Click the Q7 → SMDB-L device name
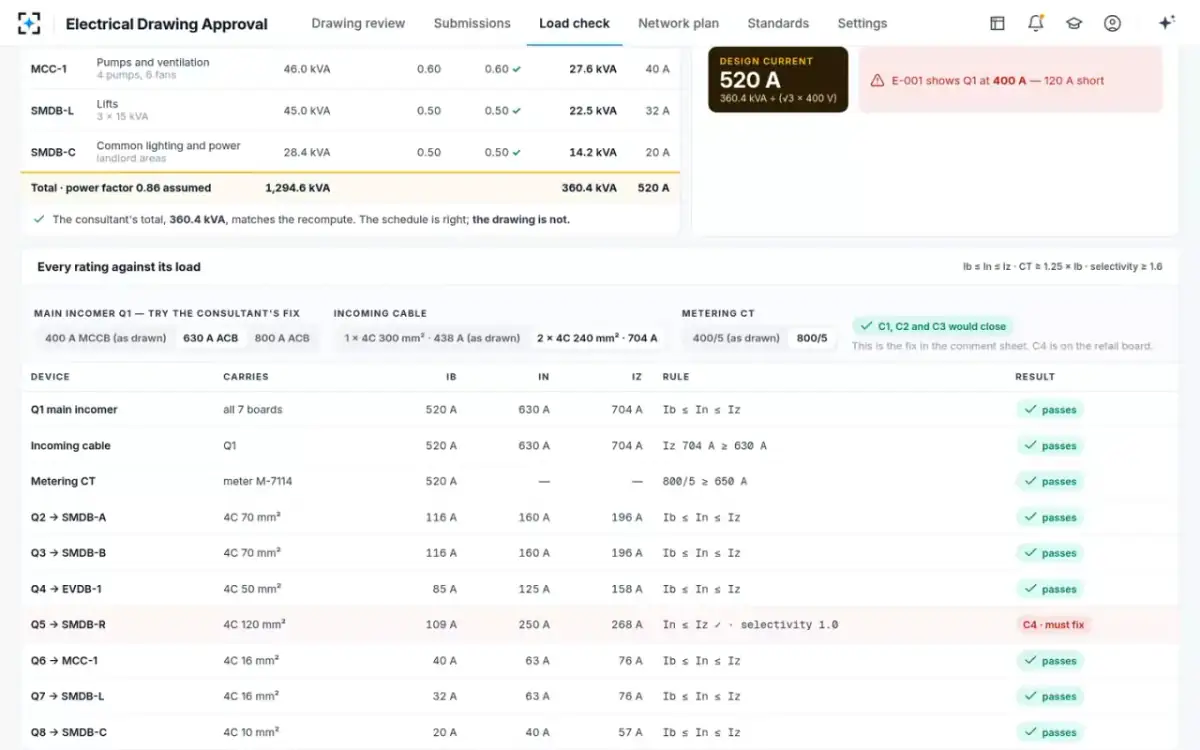The image size is (1200, 750). [x=67, y=697]
